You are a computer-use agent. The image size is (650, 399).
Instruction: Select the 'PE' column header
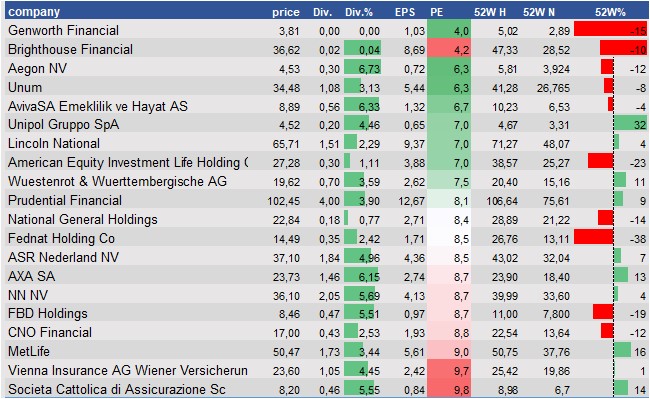(x=437, y=12)
